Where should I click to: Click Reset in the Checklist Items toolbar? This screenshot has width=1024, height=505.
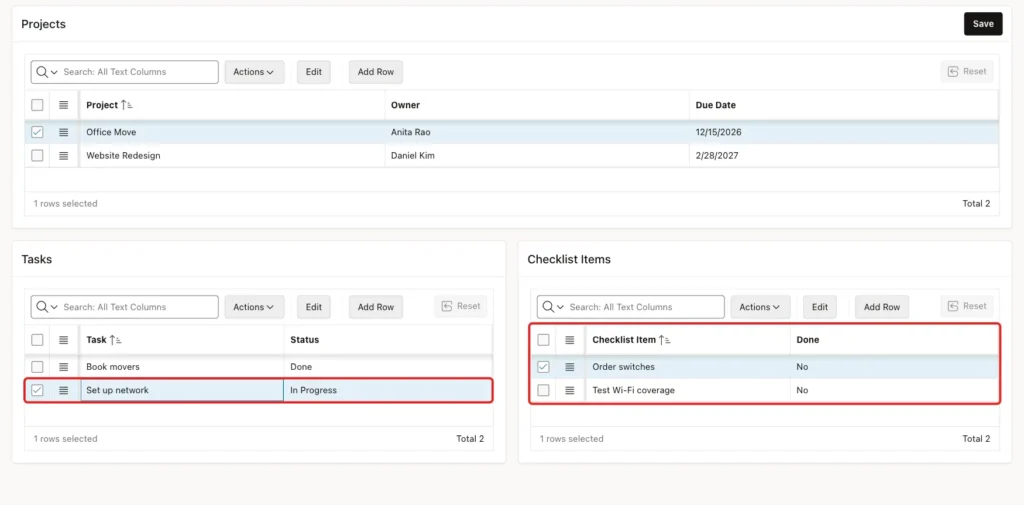point(967,306)
